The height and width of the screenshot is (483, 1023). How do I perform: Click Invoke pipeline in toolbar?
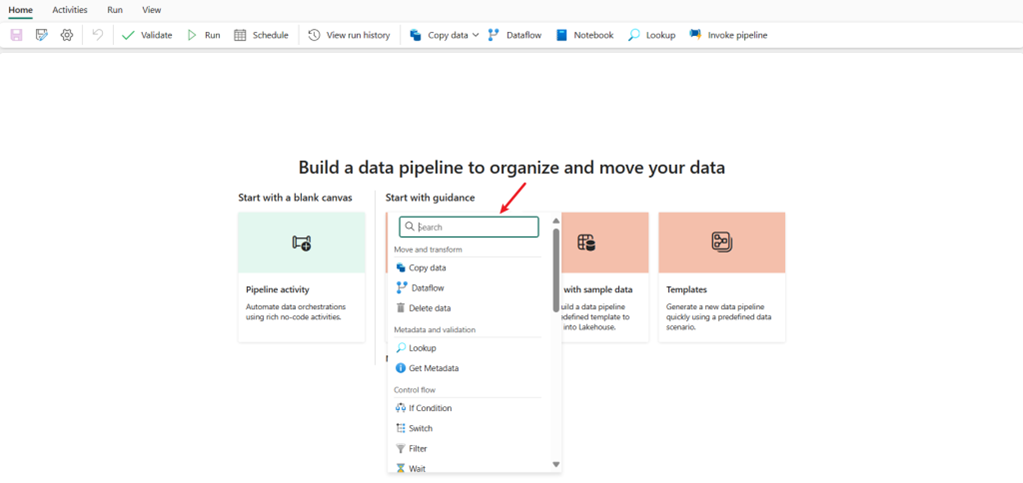pos(728,35)
